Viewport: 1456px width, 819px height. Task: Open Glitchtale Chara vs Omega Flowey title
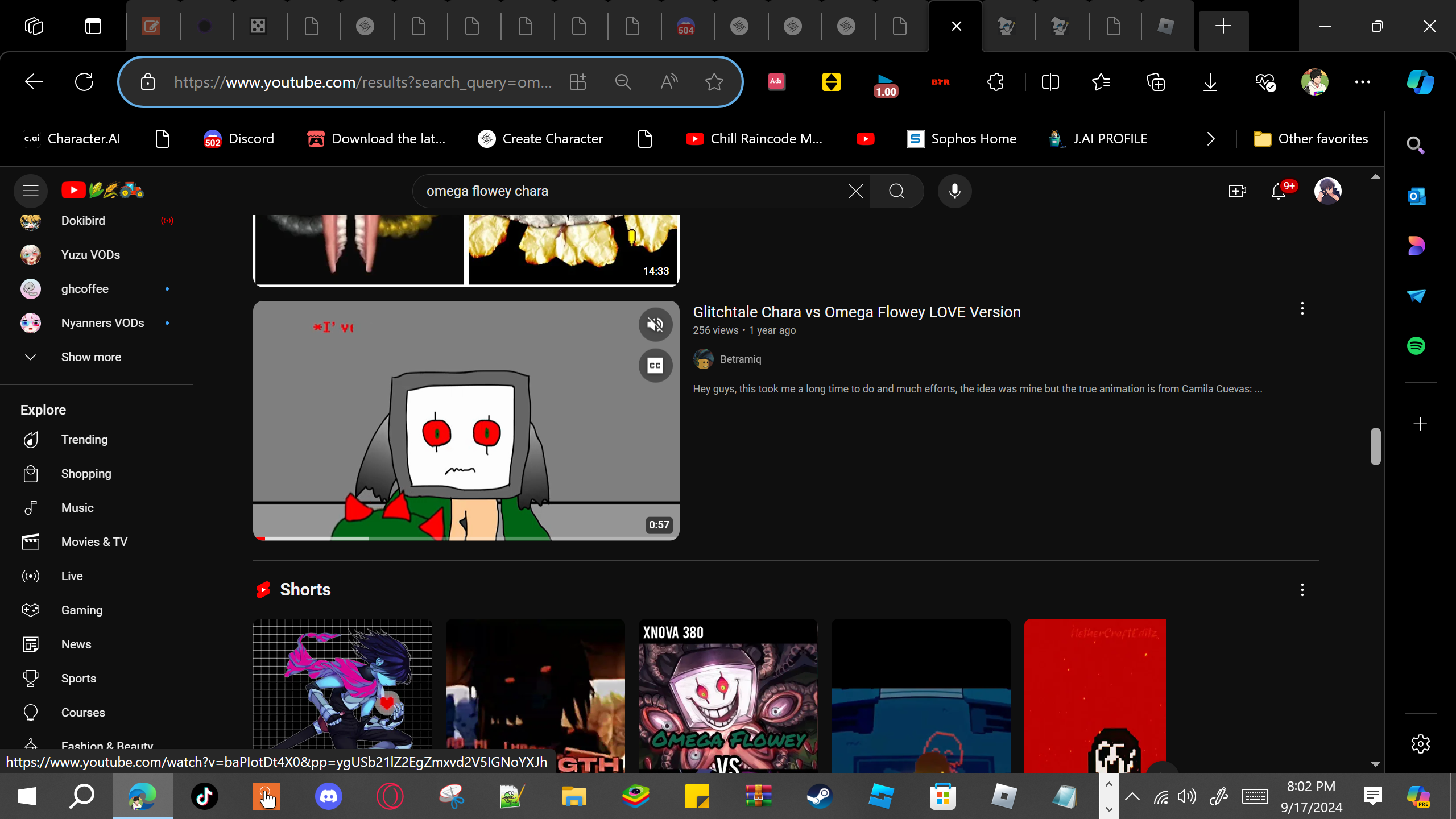857,312
